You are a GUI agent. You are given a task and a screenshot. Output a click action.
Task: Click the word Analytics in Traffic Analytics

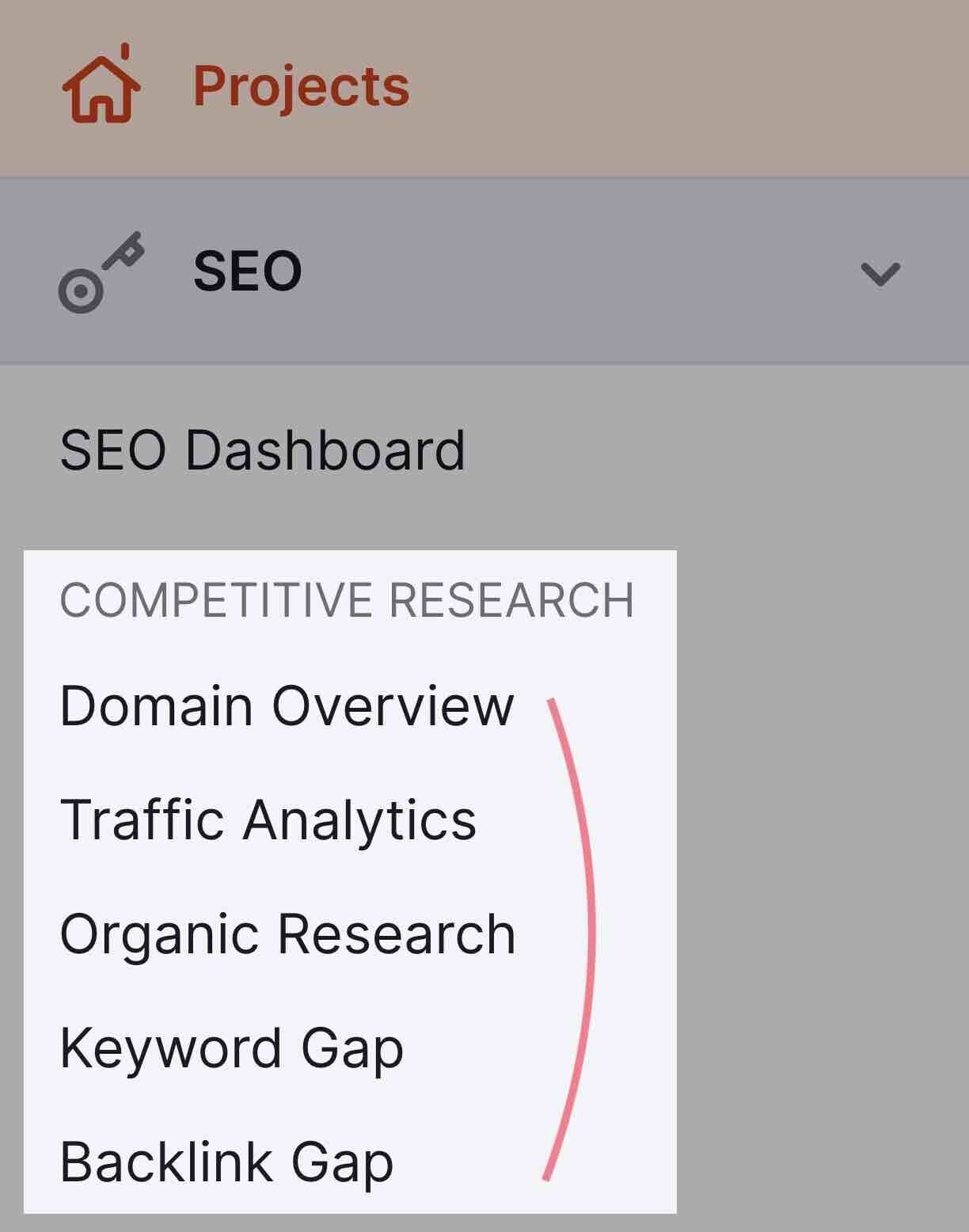click(x=360, y=819)
